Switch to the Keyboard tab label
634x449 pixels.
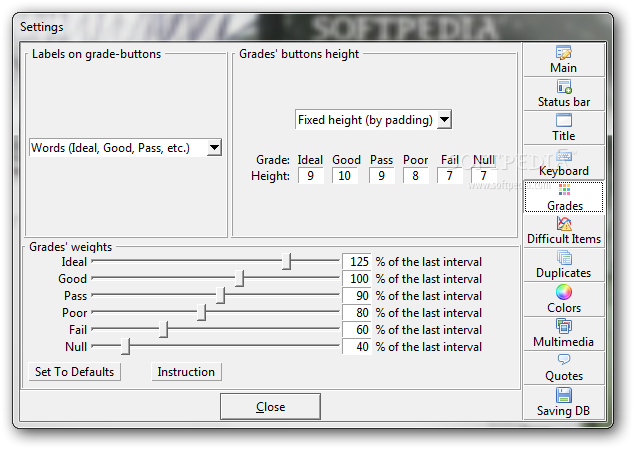(x=564, y=171)
